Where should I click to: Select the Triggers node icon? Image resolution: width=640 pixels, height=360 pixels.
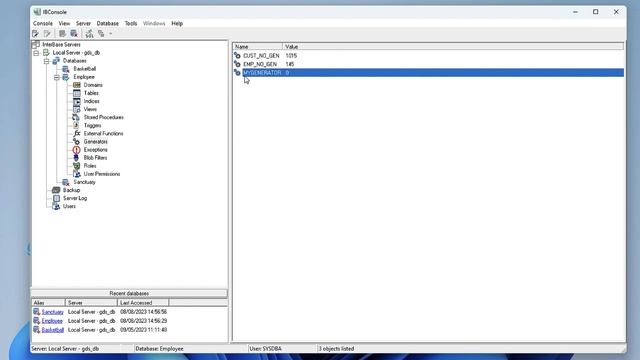[77, 125]
